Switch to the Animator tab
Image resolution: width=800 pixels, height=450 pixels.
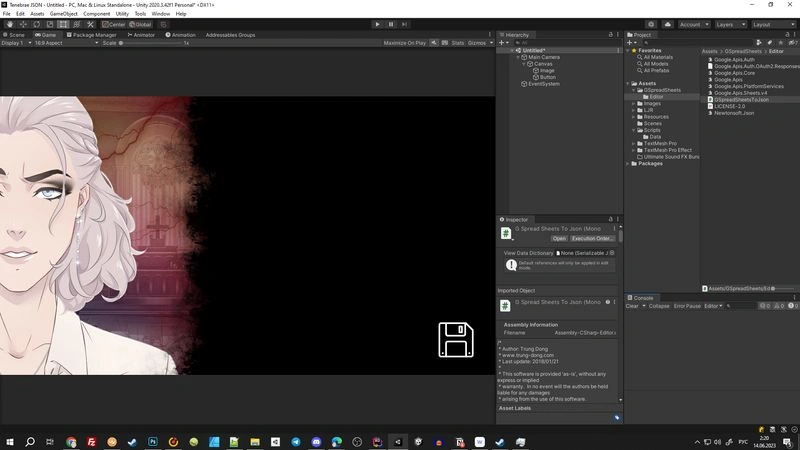[141, 35]
